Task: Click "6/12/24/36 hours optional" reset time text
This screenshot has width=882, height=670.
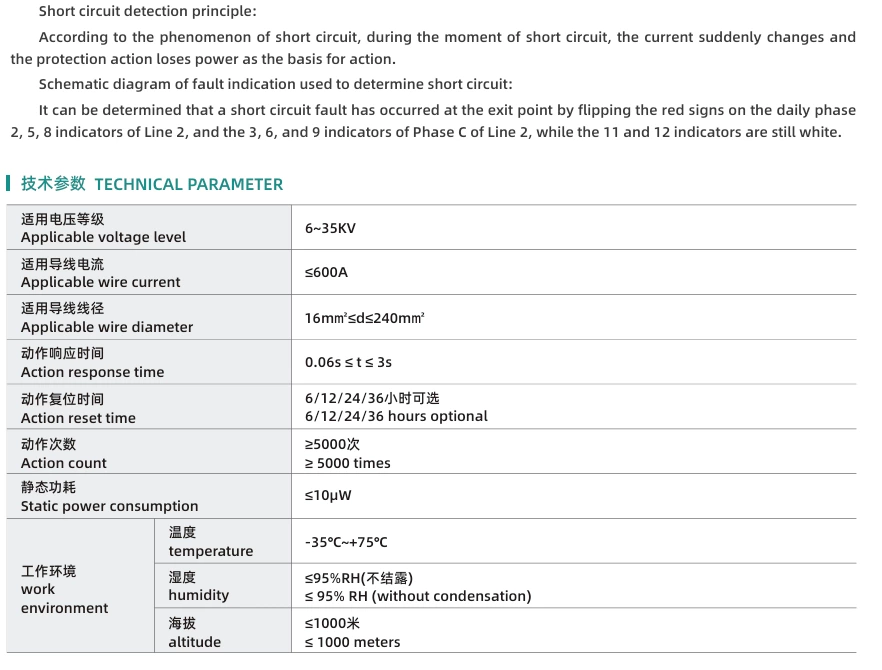Action: 396,416
